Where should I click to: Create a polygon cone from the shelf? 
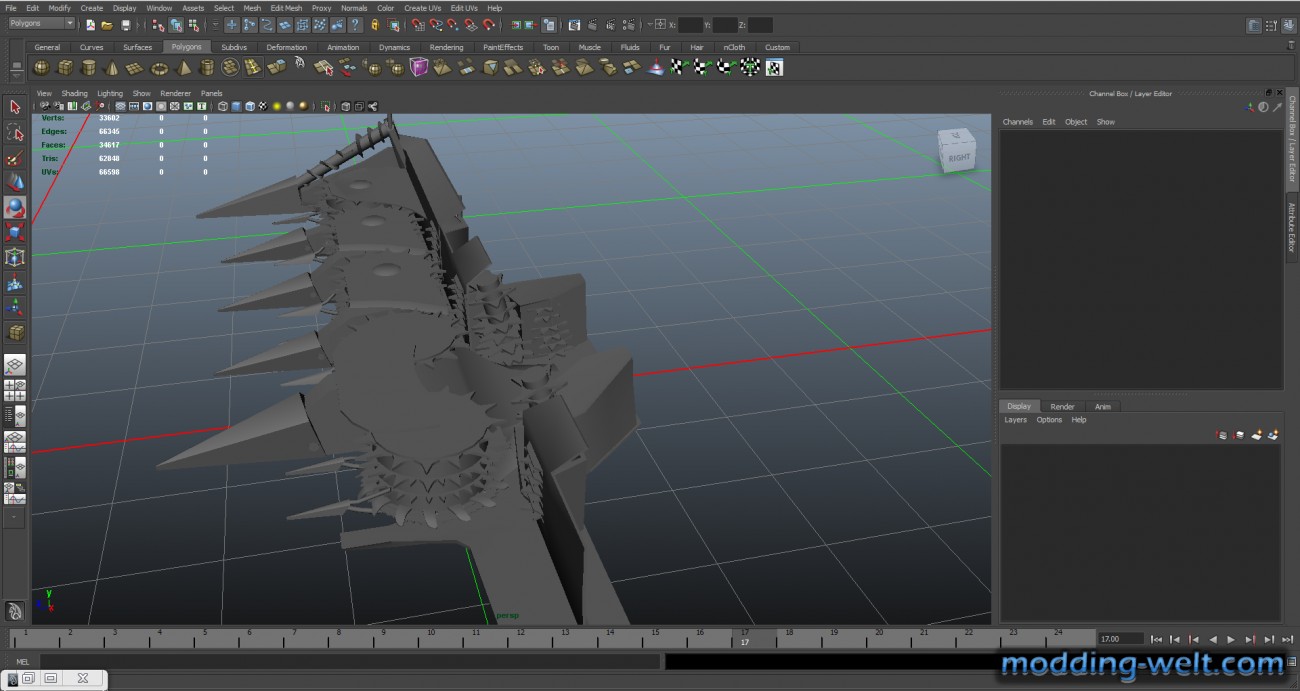tap(112, 67)
